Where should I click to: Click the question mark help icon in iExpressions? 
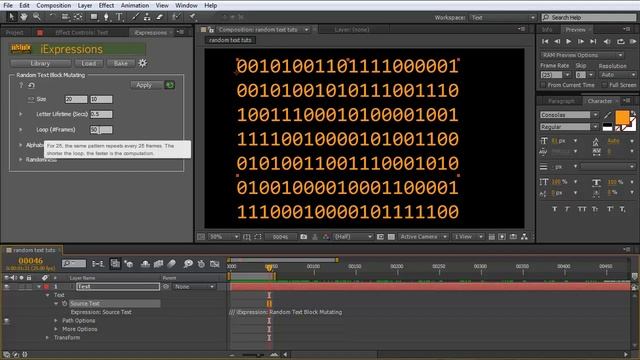pyautogui.click(x=21, y=85)
